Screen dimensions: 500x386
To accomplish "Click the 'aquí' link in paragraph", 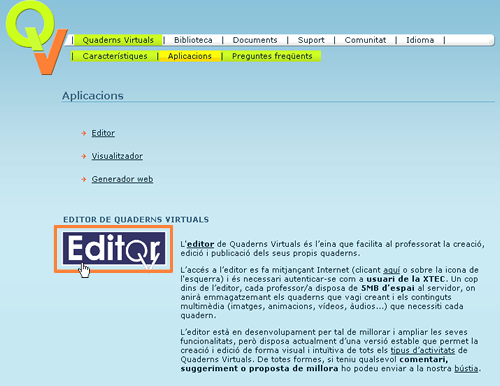I will click(x=391, y=270).
